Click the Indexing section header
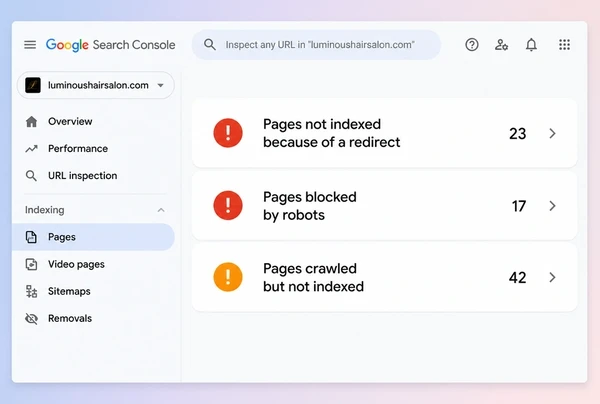600x404 pixels. pos(45,210)
